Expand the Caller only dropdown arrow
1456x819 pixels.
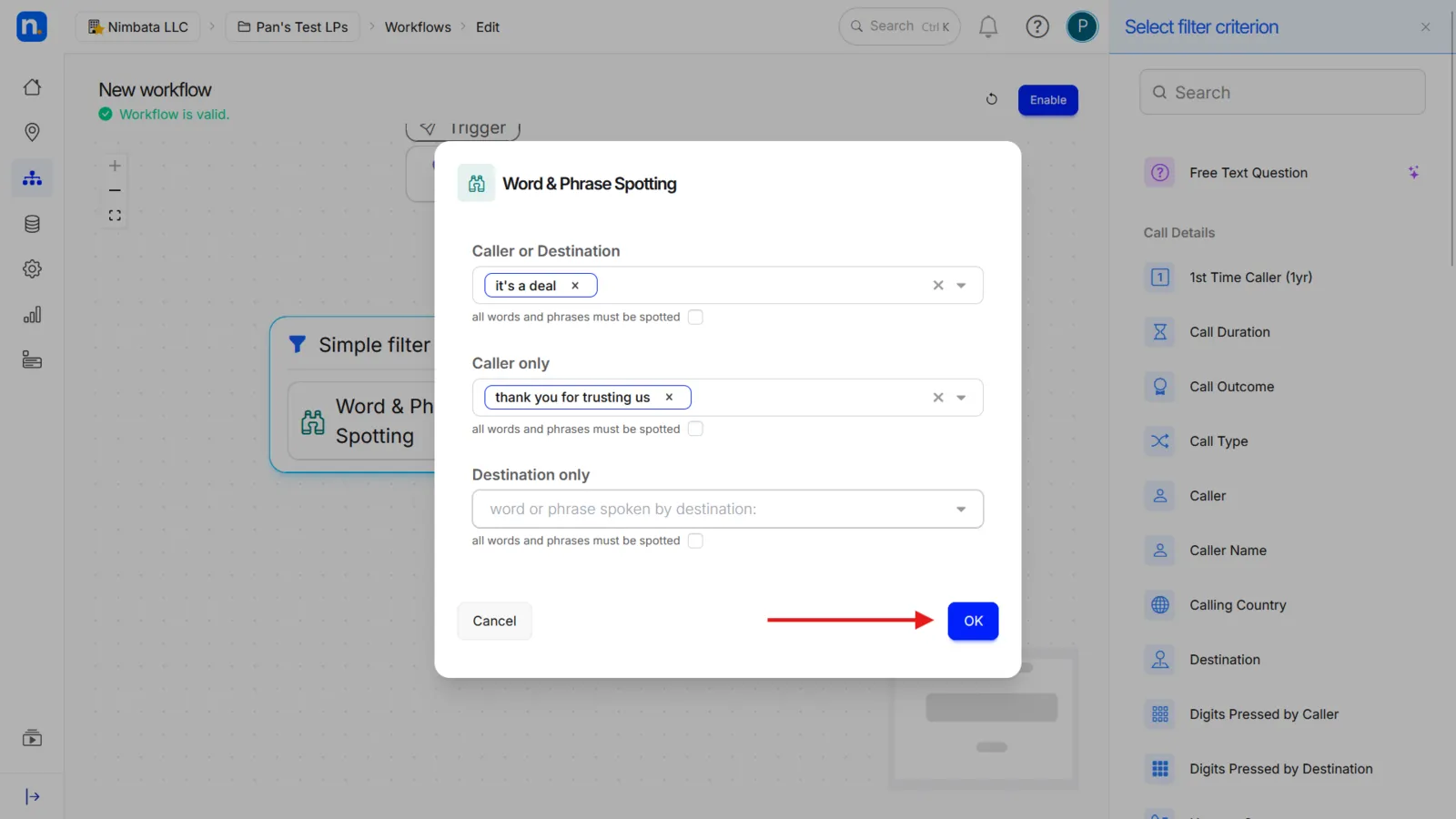(961, 398)
